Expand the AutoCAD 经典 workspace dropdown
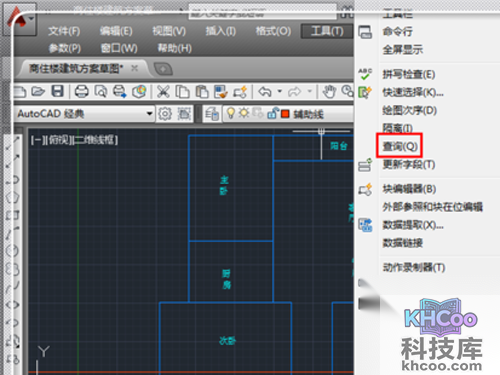The image size is (500, 375). [x=149, y=114]
